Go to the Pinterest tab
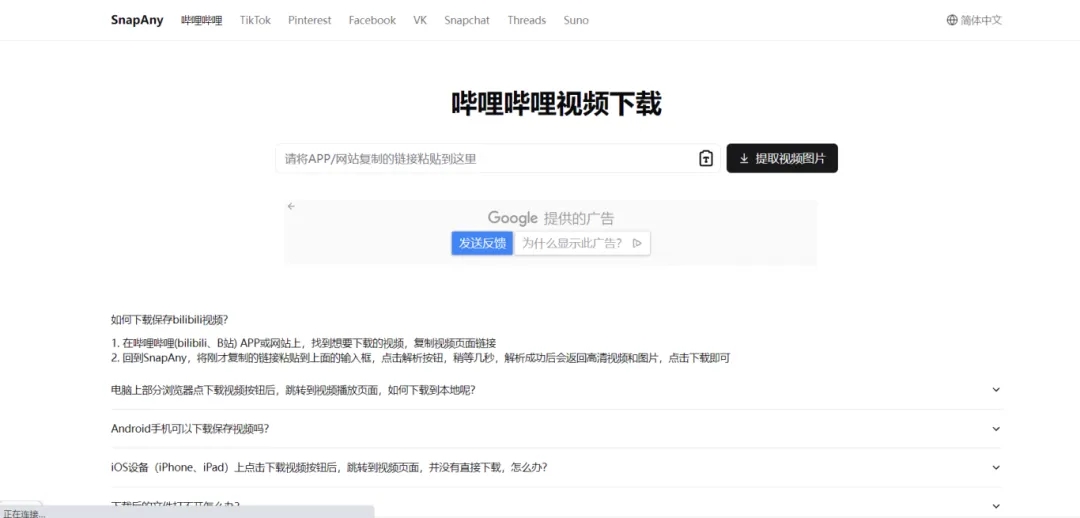 [309, 20]
